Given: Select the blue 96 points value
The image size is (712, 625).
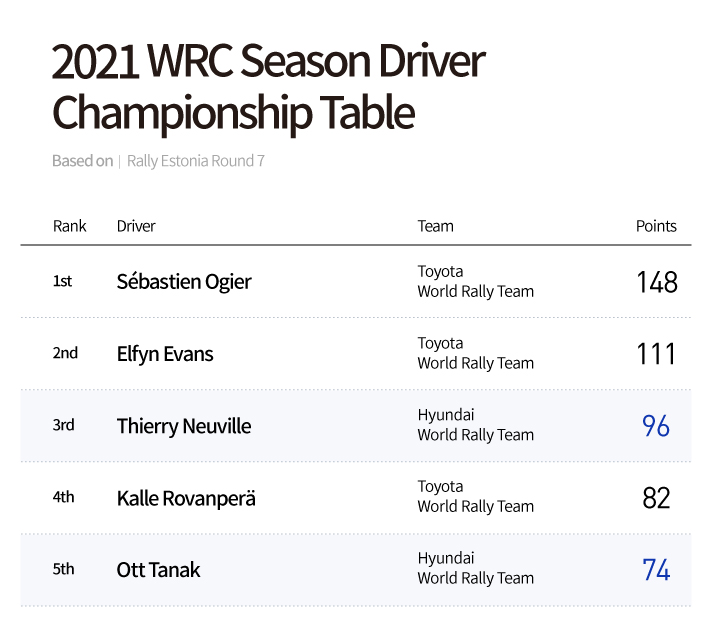Looking at the screenshot, I should point(656,426).
